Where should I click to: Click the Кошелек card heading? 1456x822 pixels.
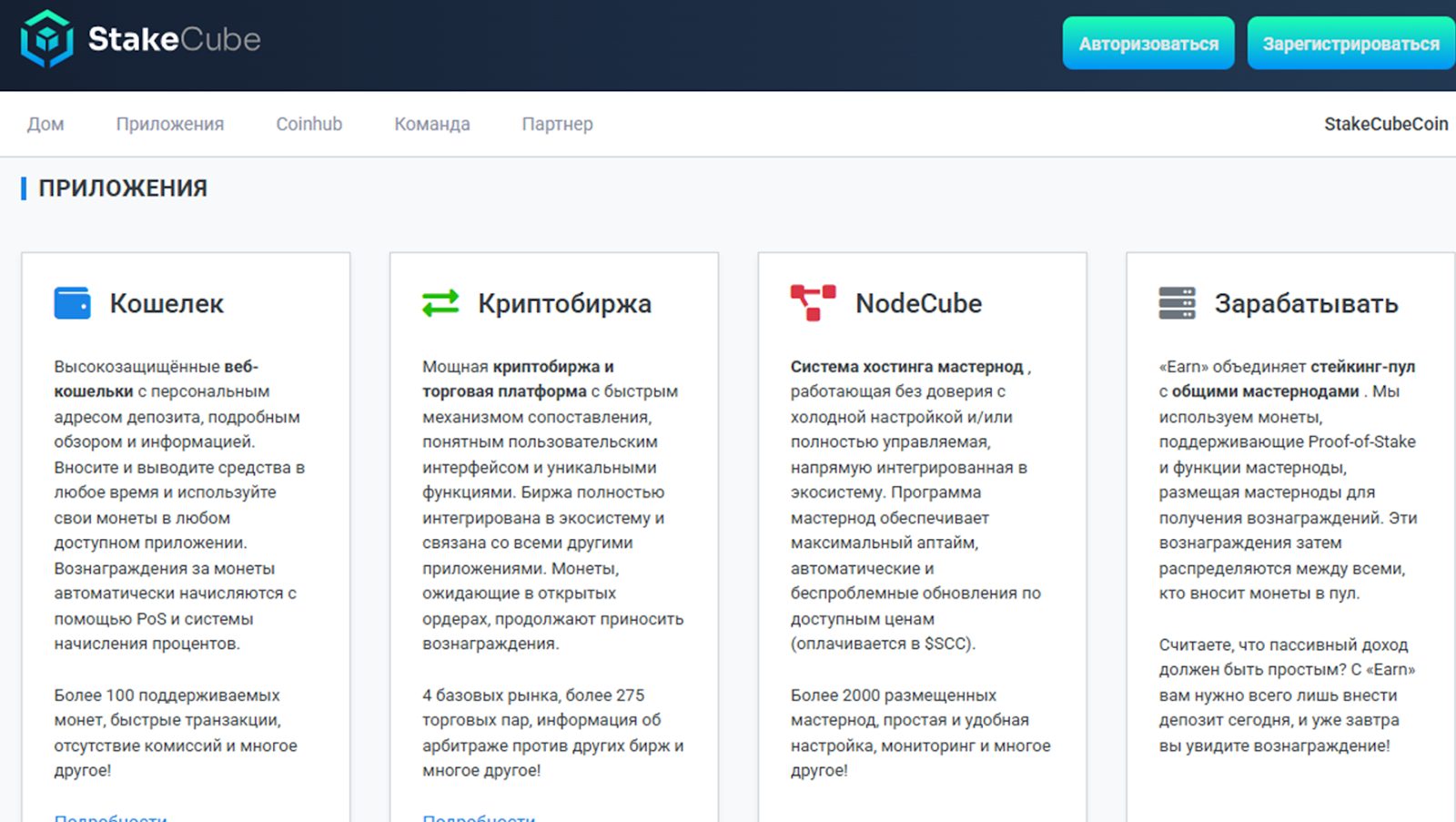pyautogui.click(x=167, y=303)
